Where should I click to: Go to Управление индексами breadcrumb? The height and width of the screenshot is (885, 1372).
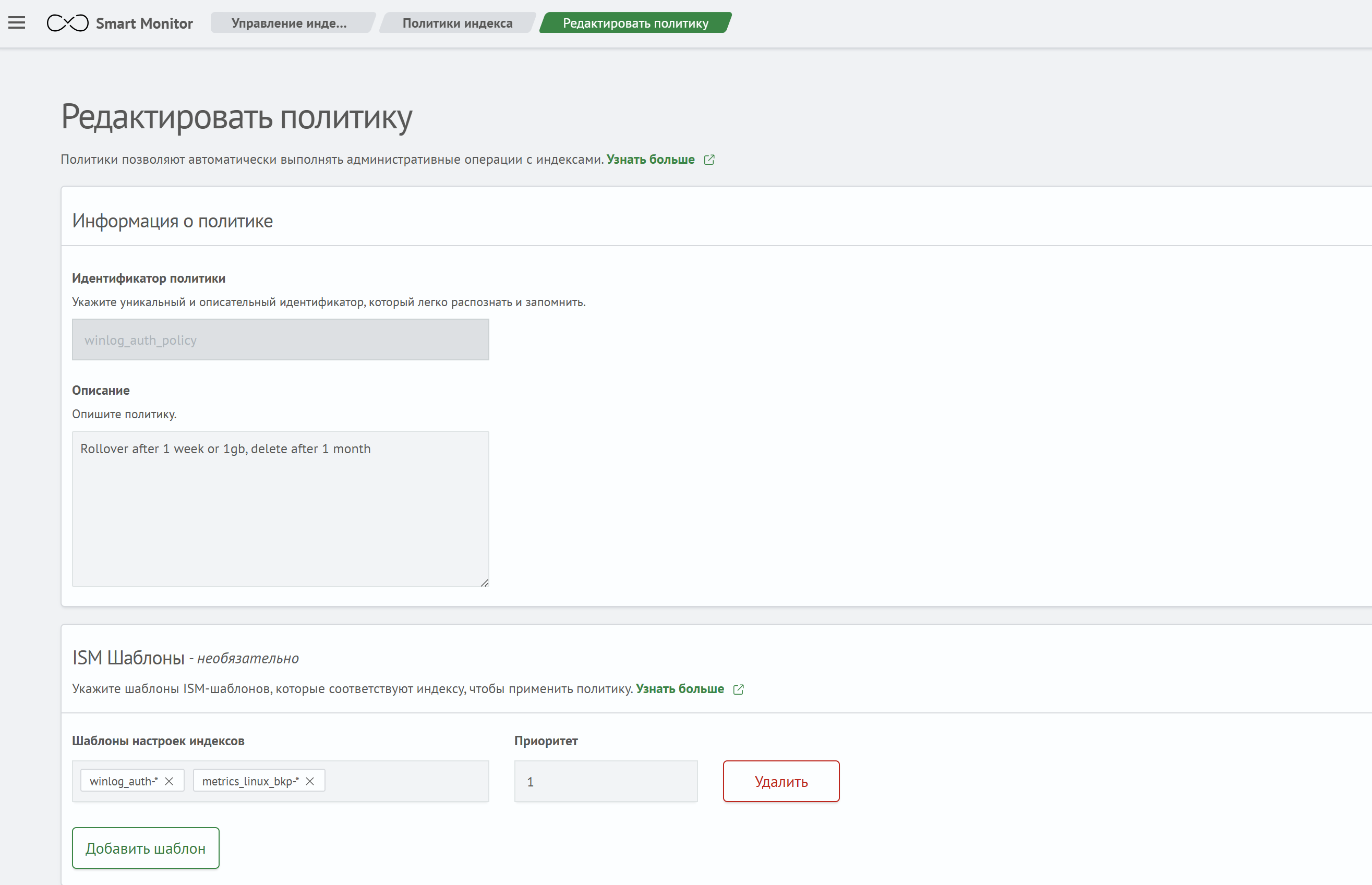pos(289,23)
